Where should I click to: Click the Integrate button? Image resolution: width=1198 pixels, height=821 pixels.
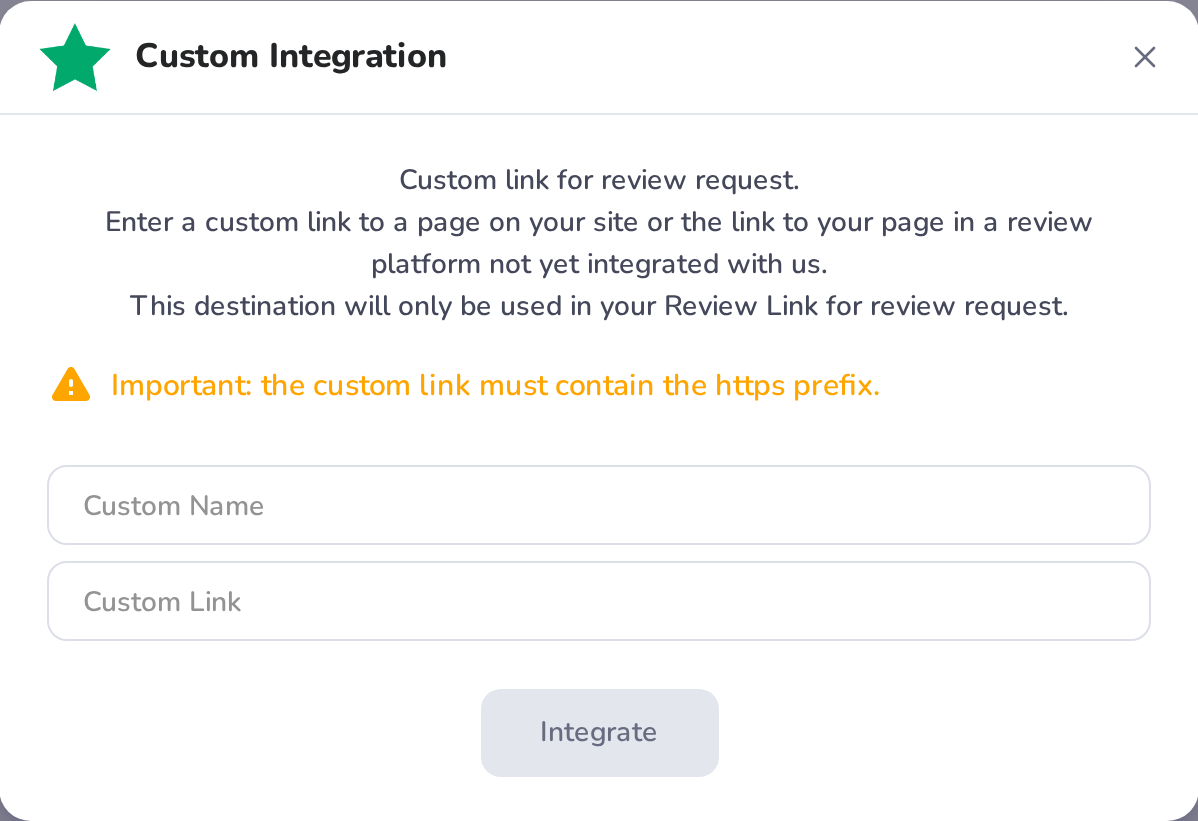(600, 732)
